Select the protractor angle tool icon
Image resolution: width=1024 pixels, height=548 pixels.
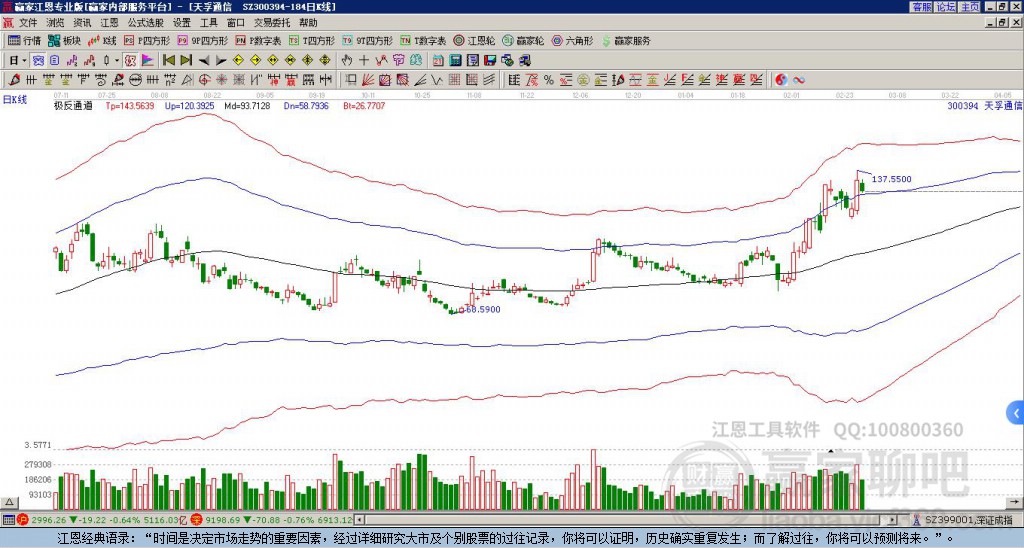point(187,80)
